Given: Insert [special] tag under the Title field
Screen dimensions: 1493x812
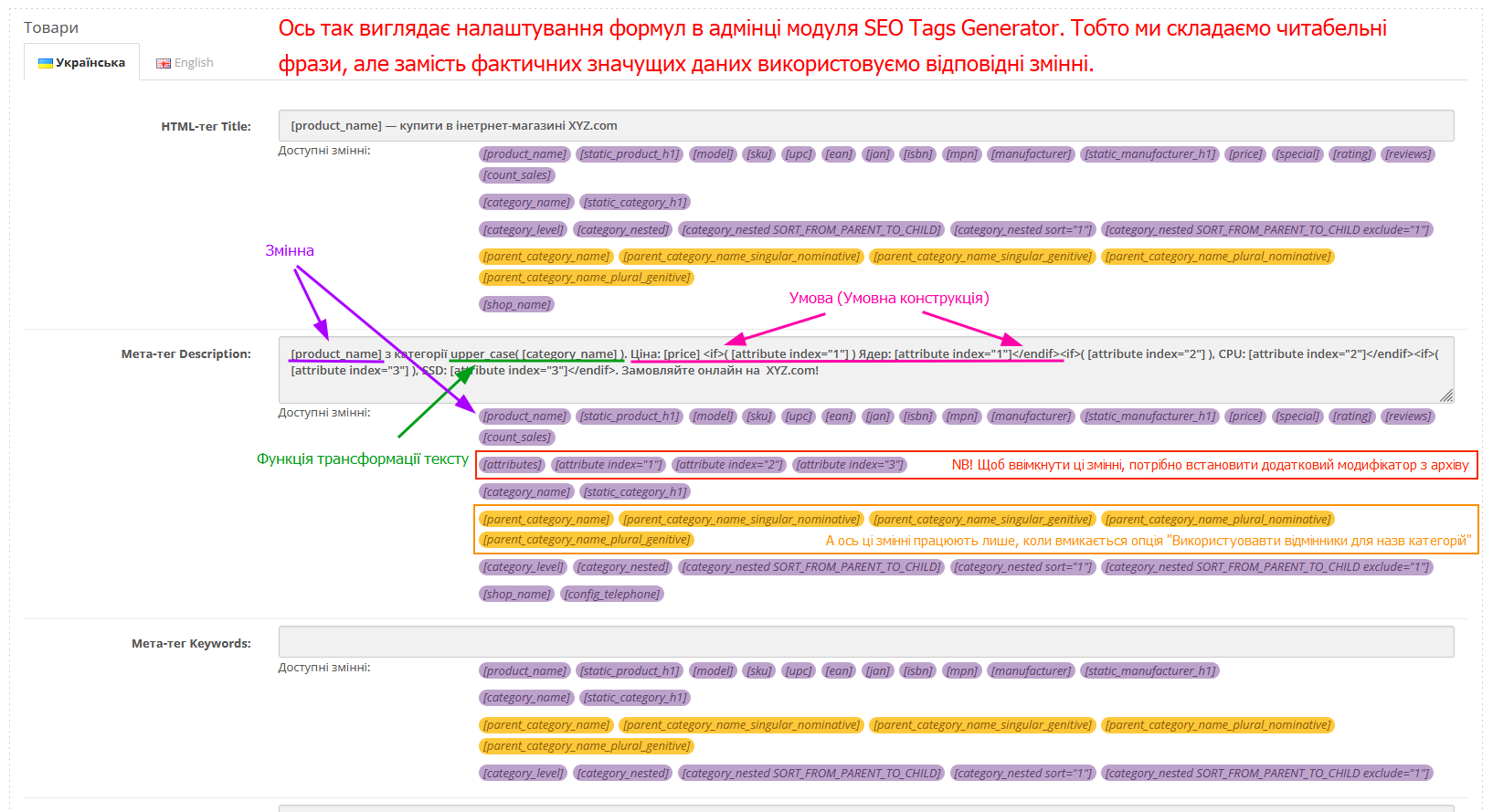Looking at the screenshot, I should pyautogui.click(x=1297, y=154).
